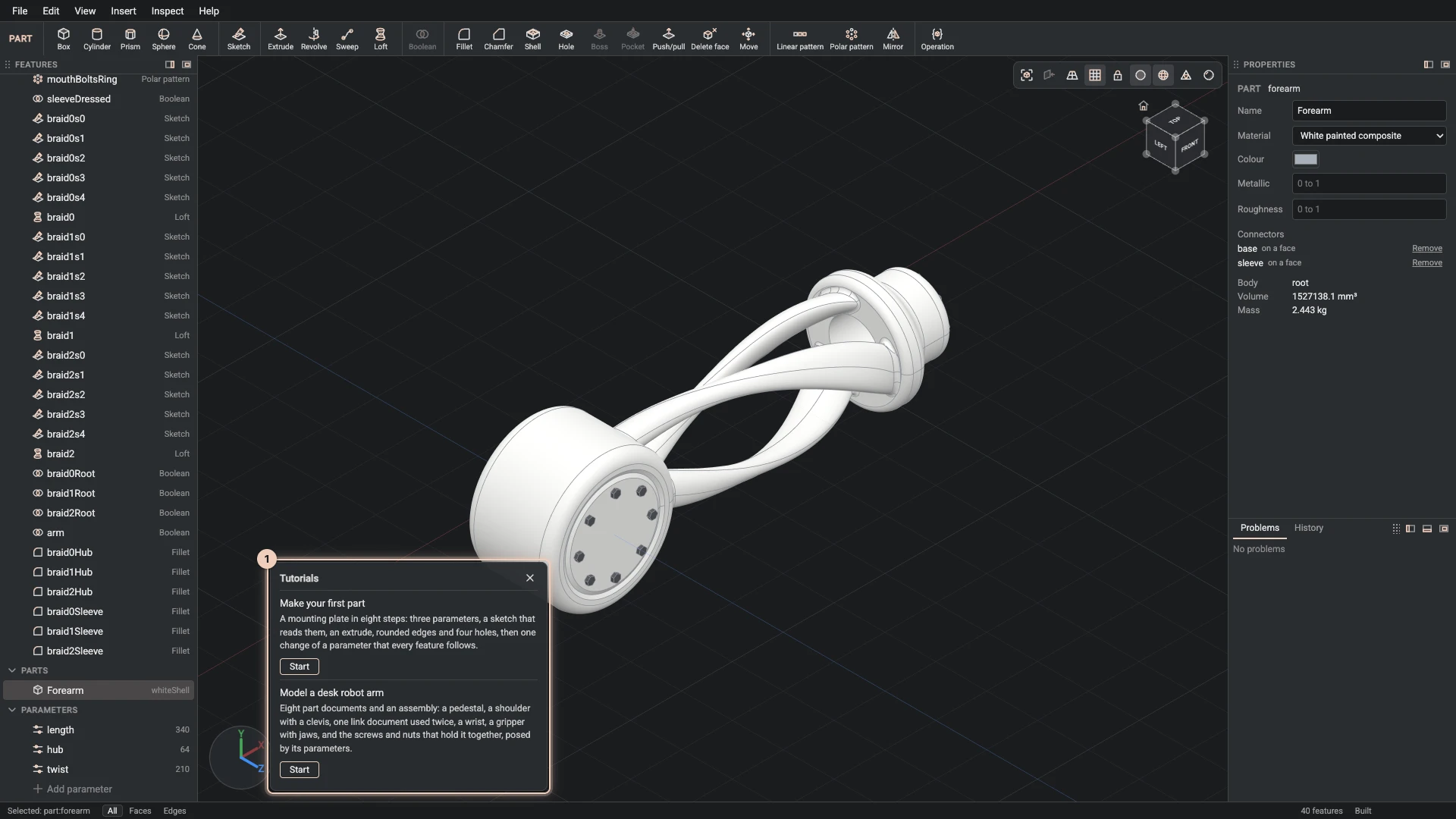1456x819 pixels.
Task: Apply the Fillet tool
Action: [x=464, y=39]
